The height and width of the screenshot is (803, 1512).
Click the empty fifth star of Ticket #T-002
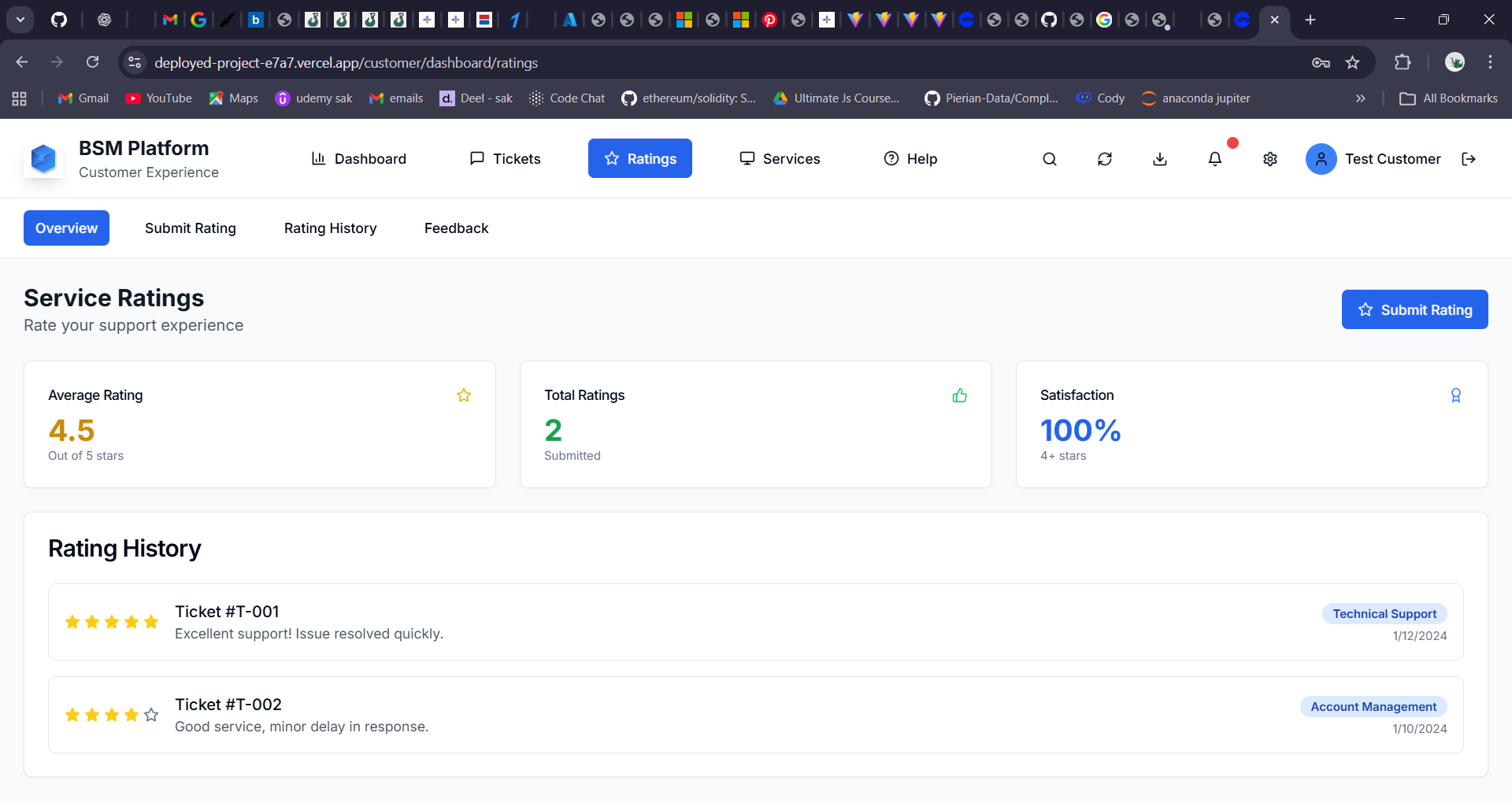pyautogui.click(x=151, y=715)
